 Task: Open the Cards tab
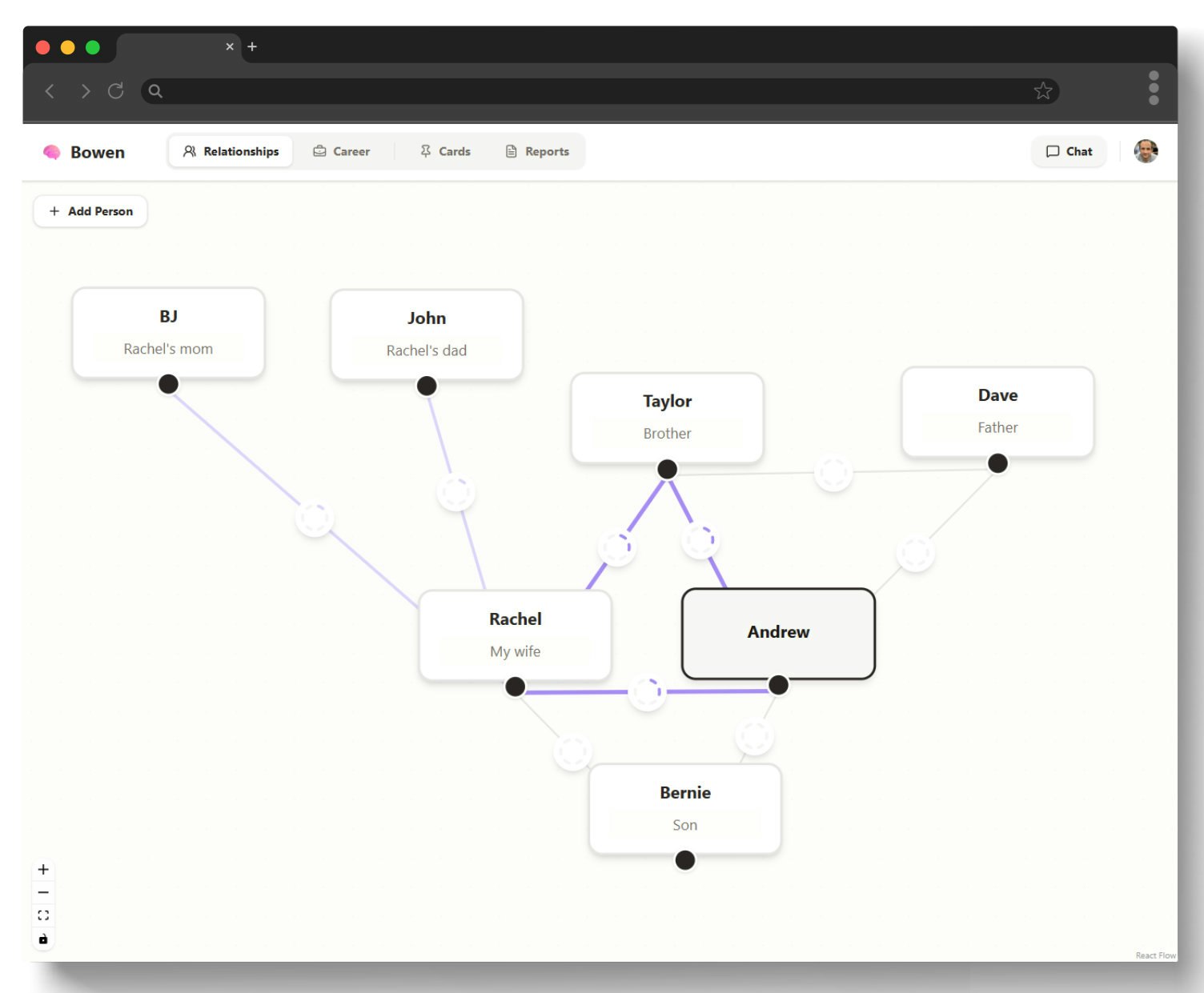[445, 150]
